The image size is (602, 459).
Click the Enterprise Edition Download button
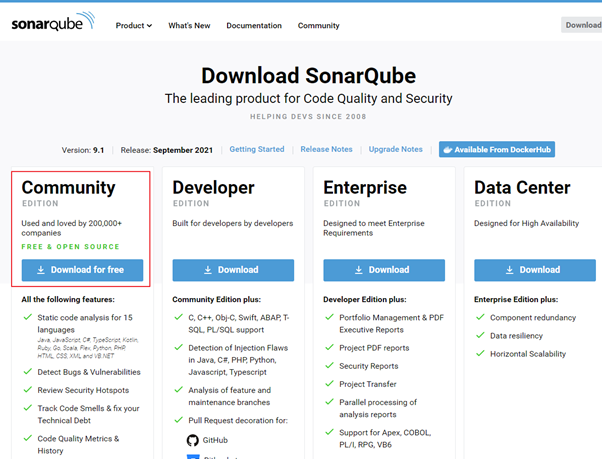click(384, 270)
